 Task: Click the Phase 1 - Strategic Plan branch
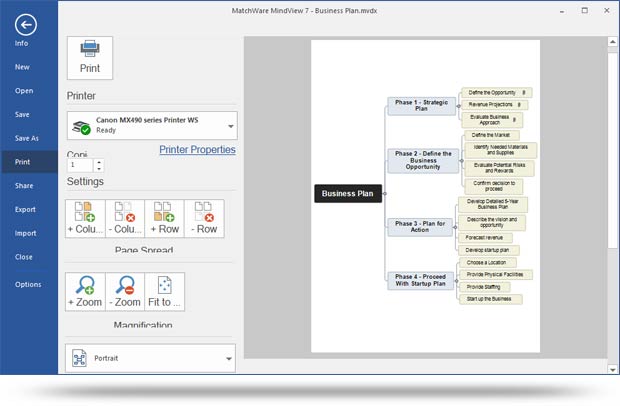[x=422, y=106]
